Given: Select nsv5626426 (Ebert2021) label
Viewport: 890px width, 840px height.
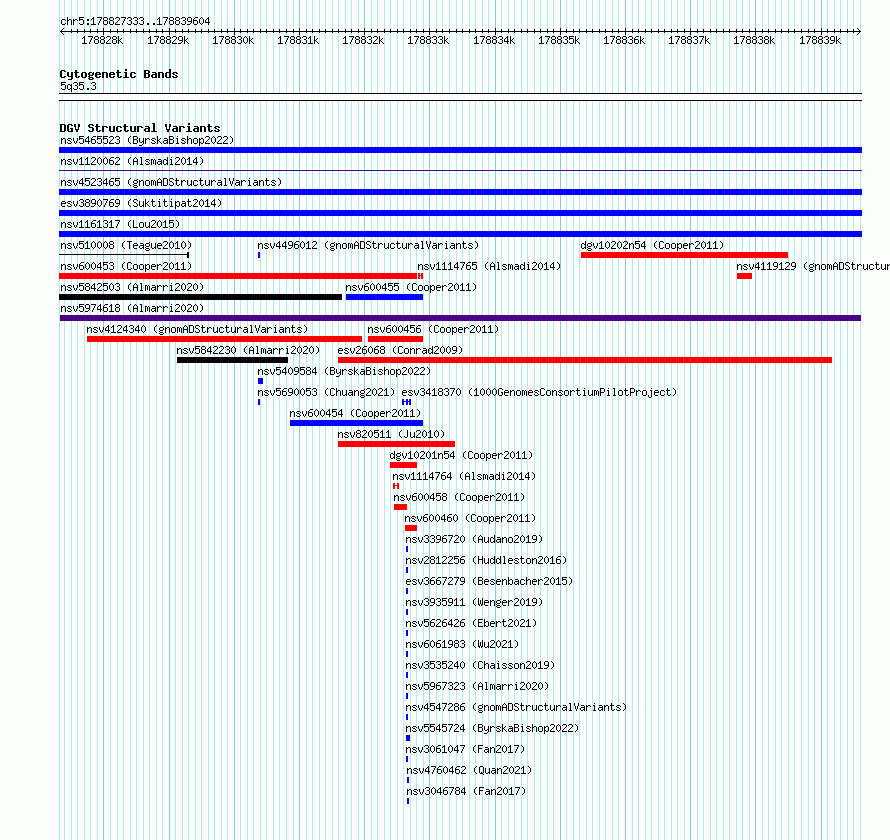Looking at the screenshot, I should (x=471, y=623).
